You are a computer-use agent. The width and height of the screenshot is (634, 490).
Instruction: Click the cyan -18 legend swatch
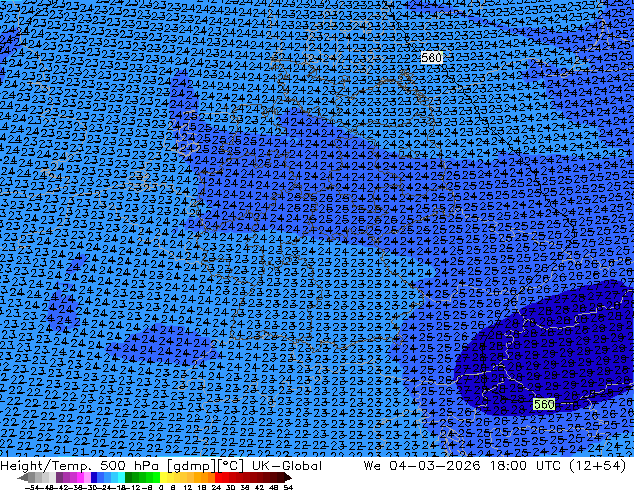click(122, 477)
